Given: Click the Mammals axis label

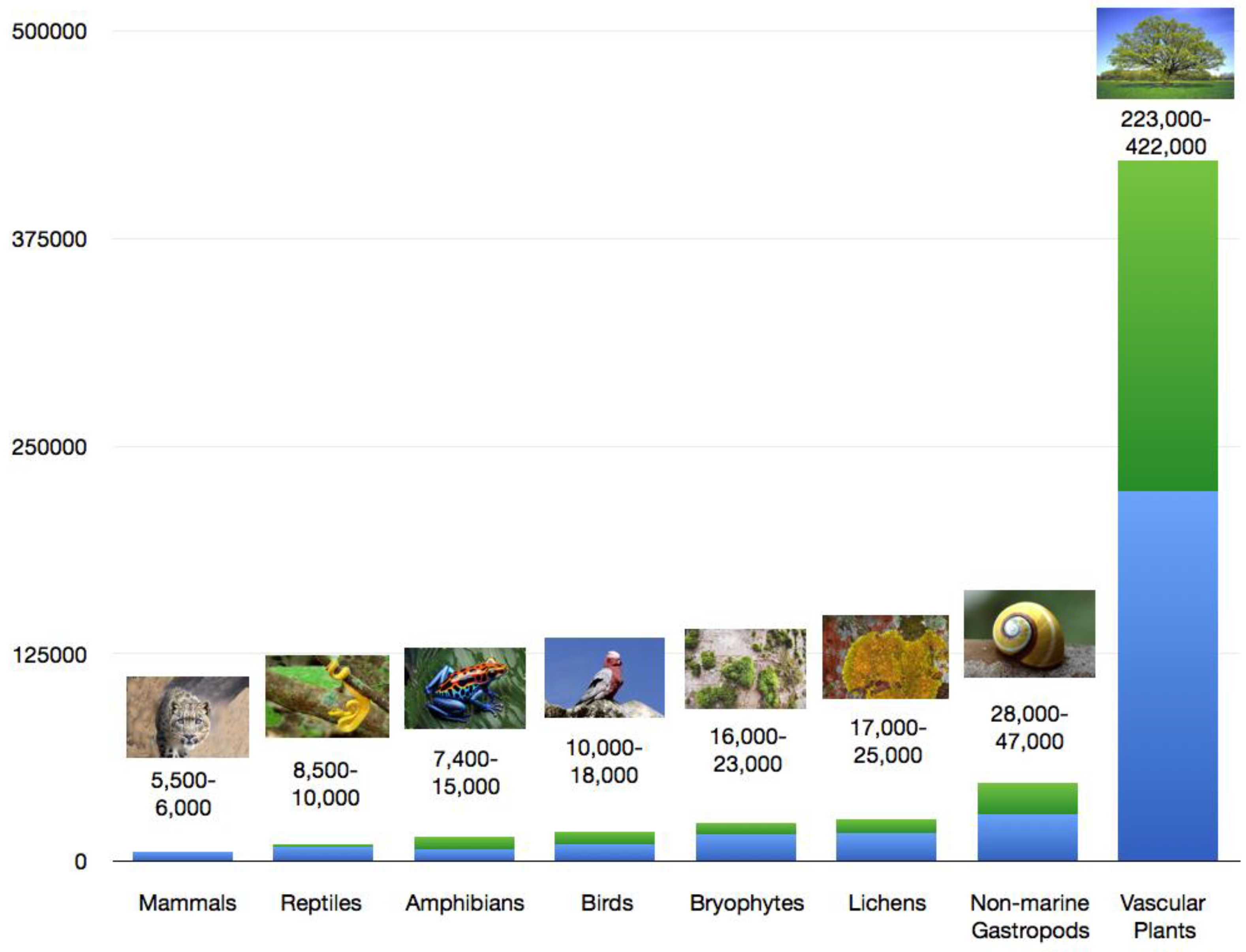Looking at the screenshot, I should (x=187, y=903).
